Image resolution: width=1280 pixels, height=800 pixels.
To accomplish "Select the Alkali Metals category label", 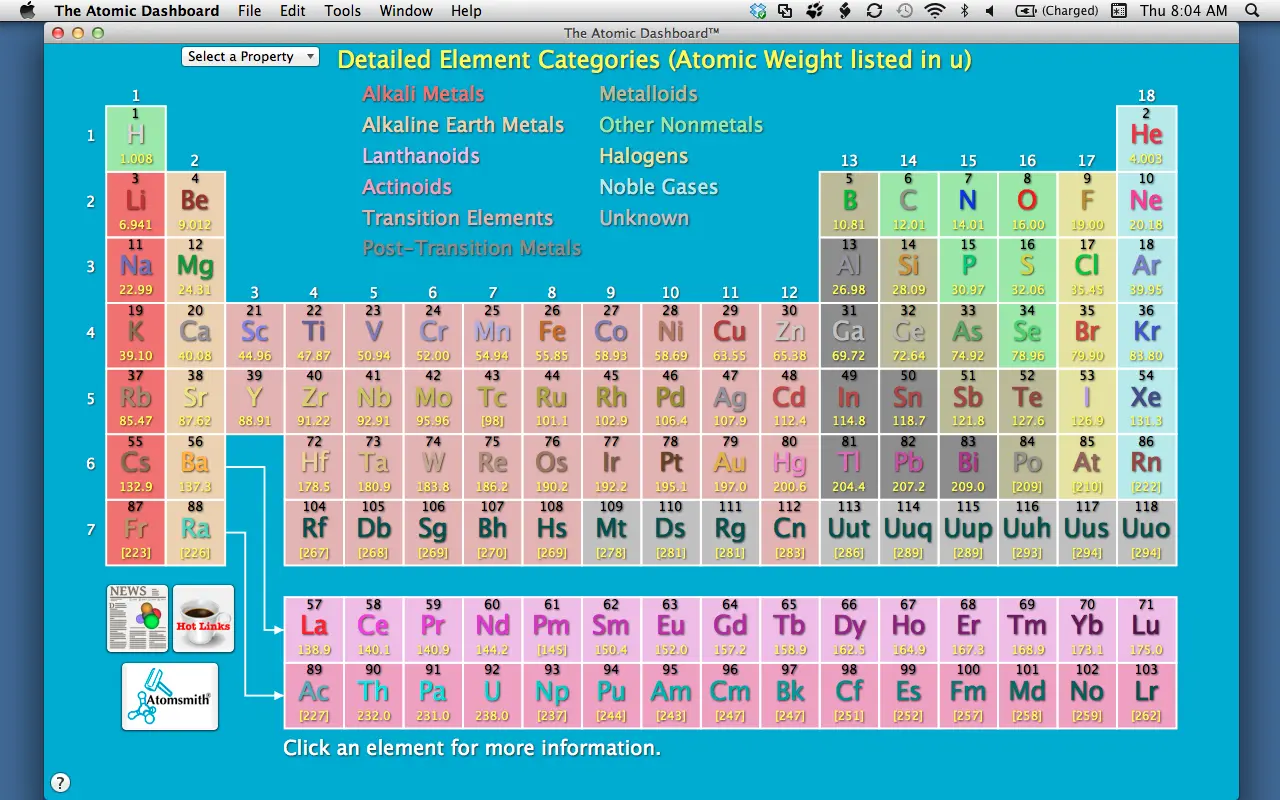I will coord(423,94).
